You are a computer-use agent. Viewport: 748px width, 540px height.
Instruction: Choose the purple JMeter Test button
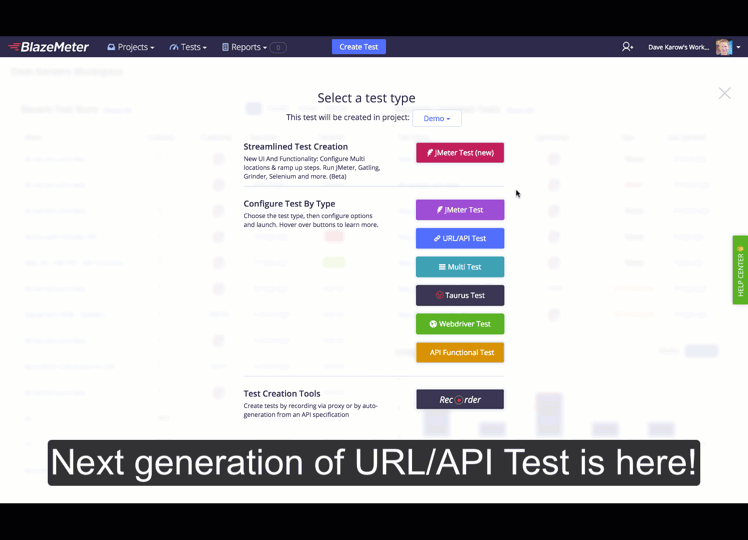460,210
